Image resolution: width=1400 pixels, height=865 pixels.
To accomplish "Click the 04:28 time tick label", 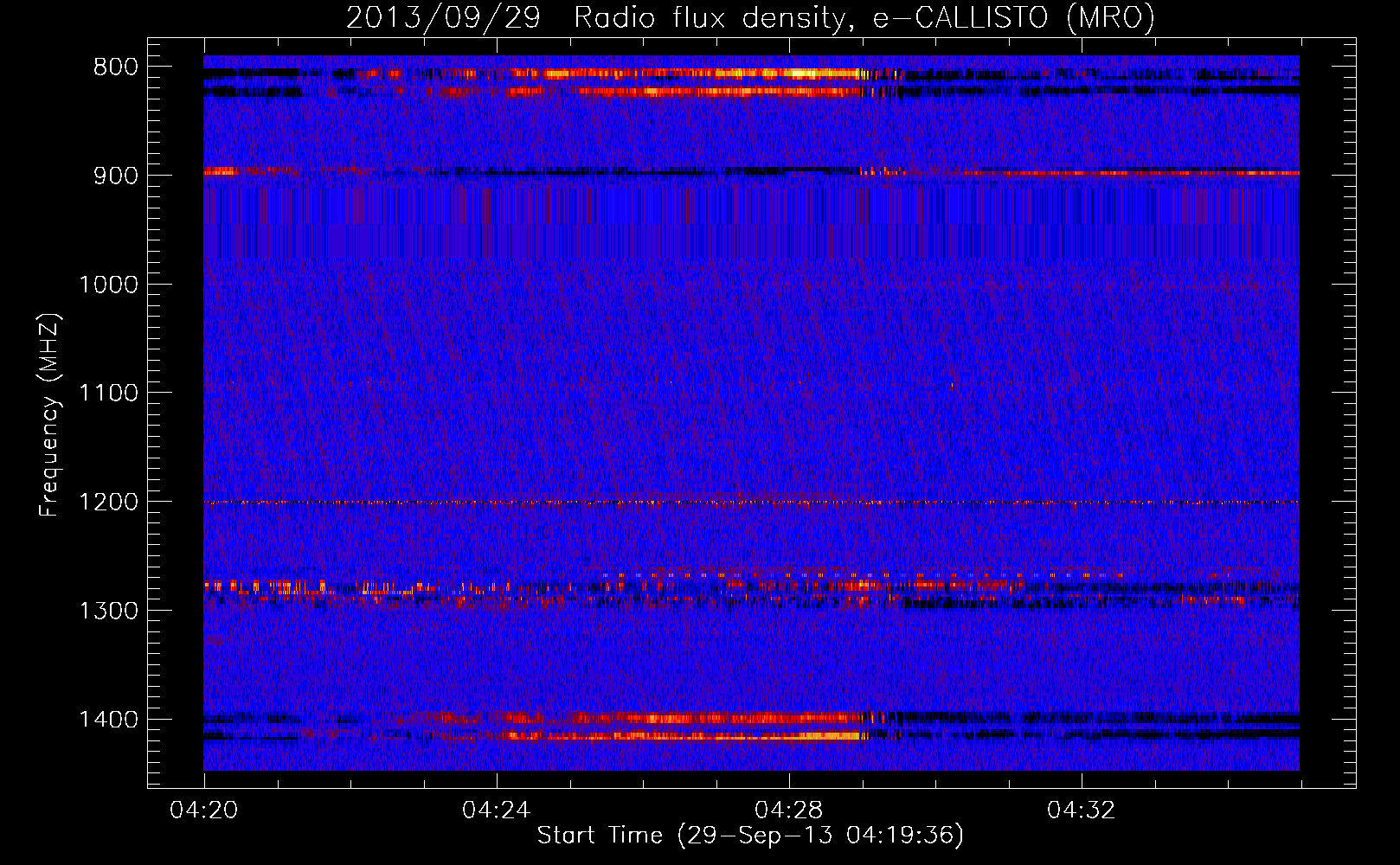I will point(789,811).
